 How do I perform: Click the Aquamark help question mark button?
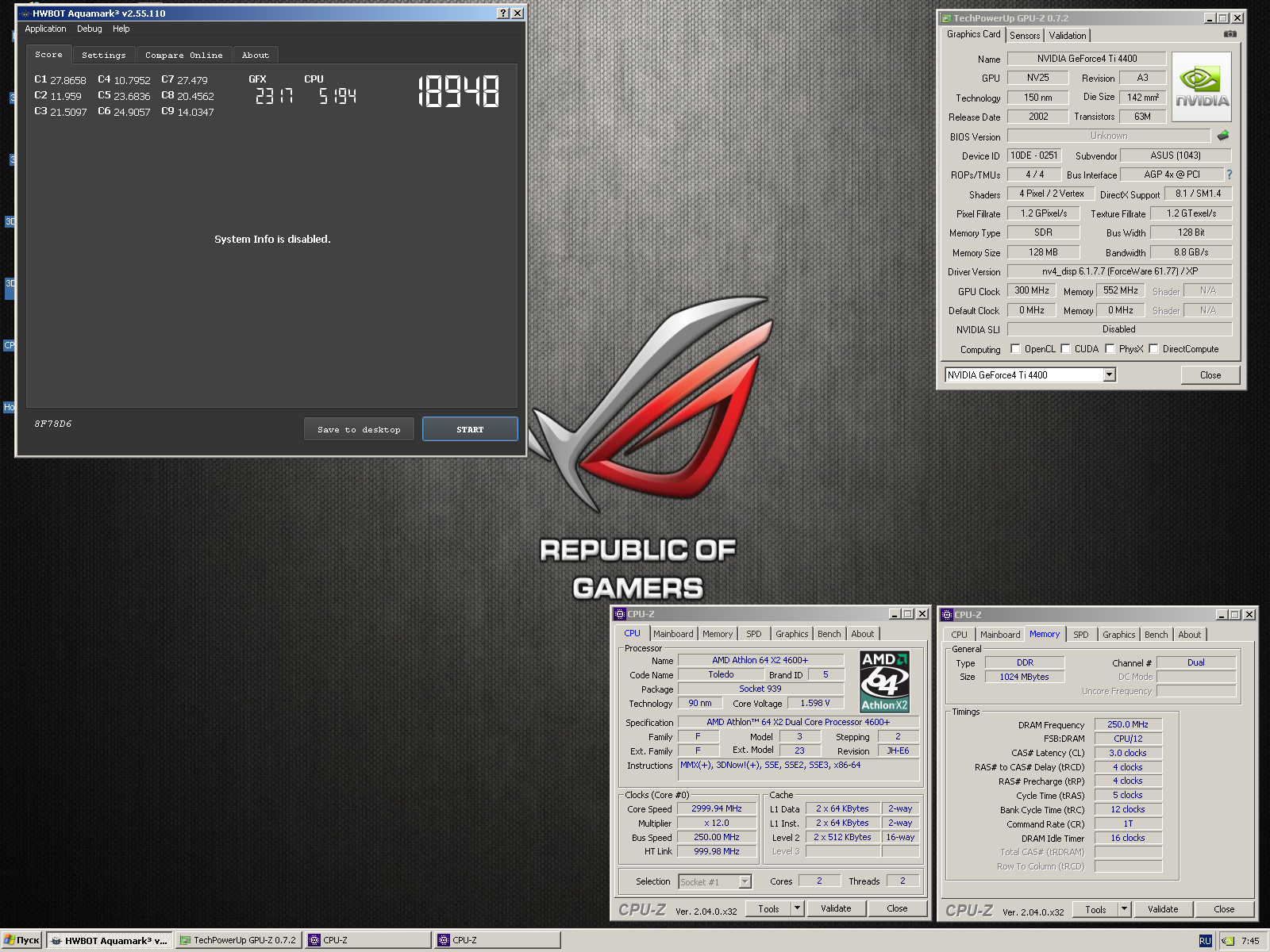(503, 13)
